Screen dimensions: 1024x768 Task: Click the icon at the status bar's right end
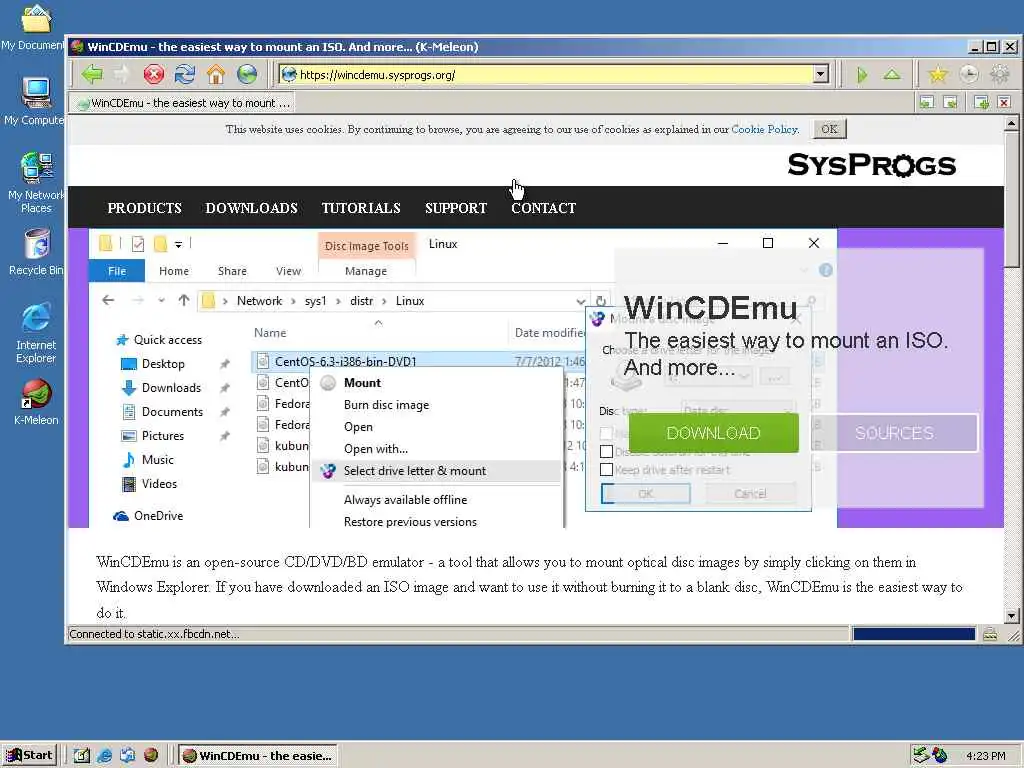(x=990, y=633)
